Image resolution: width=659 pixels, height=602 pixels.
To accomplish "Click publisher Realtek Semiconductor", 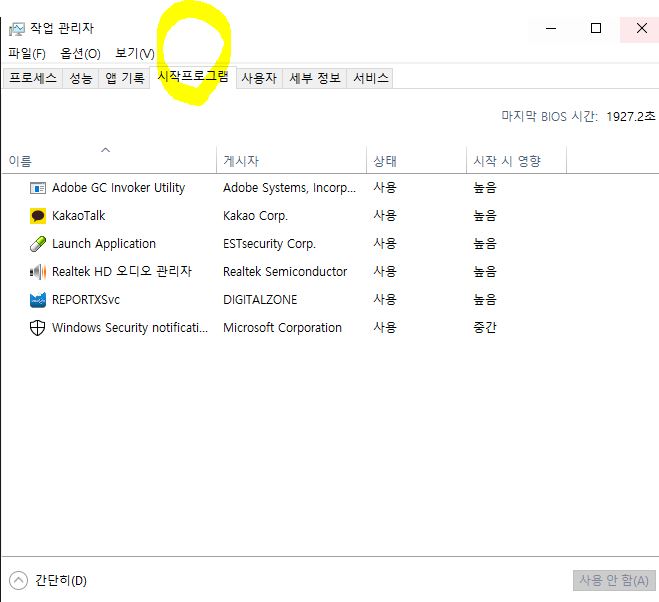I will point(285,272).
